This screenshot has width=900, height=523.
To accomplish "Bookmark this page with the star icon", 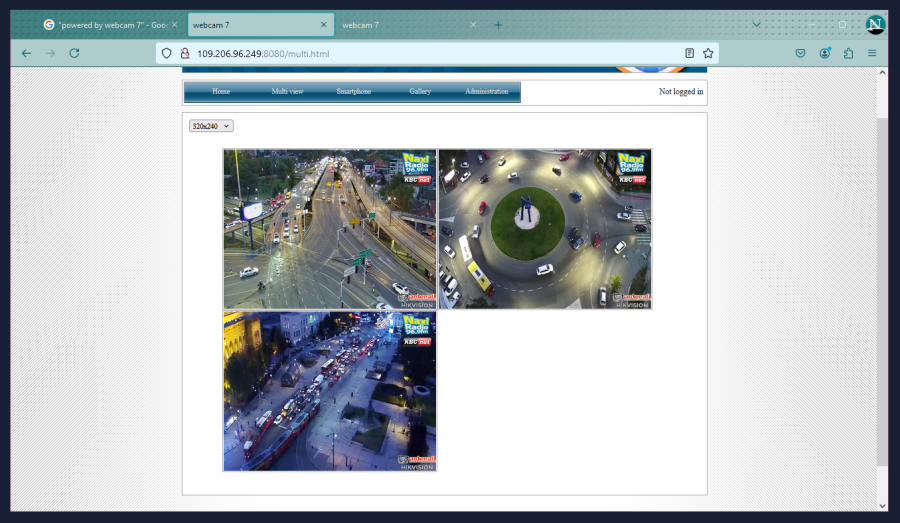I will (708, 53).
